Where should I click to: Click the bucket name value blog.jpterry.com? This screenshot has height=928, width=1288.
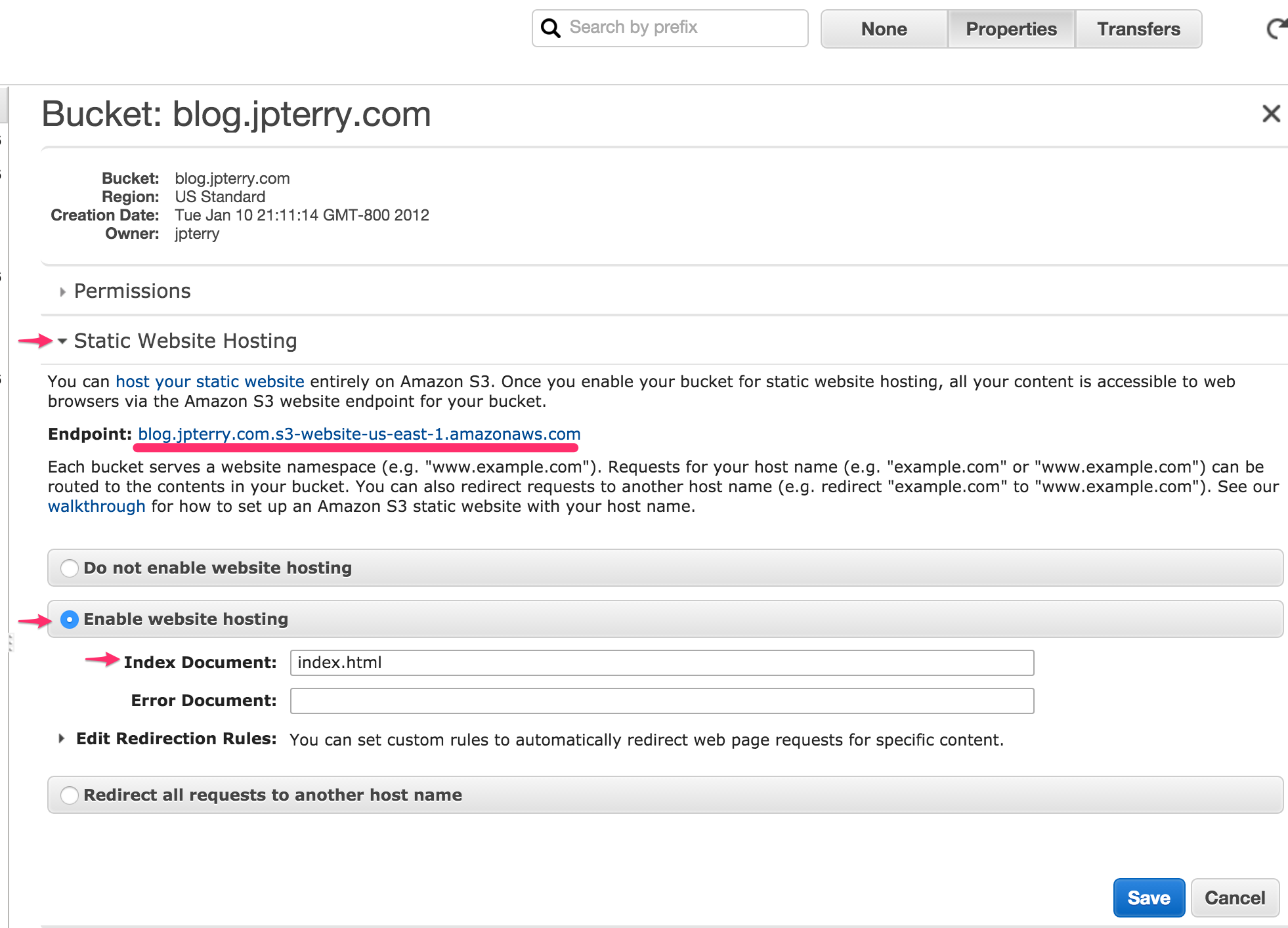[232, 179]
